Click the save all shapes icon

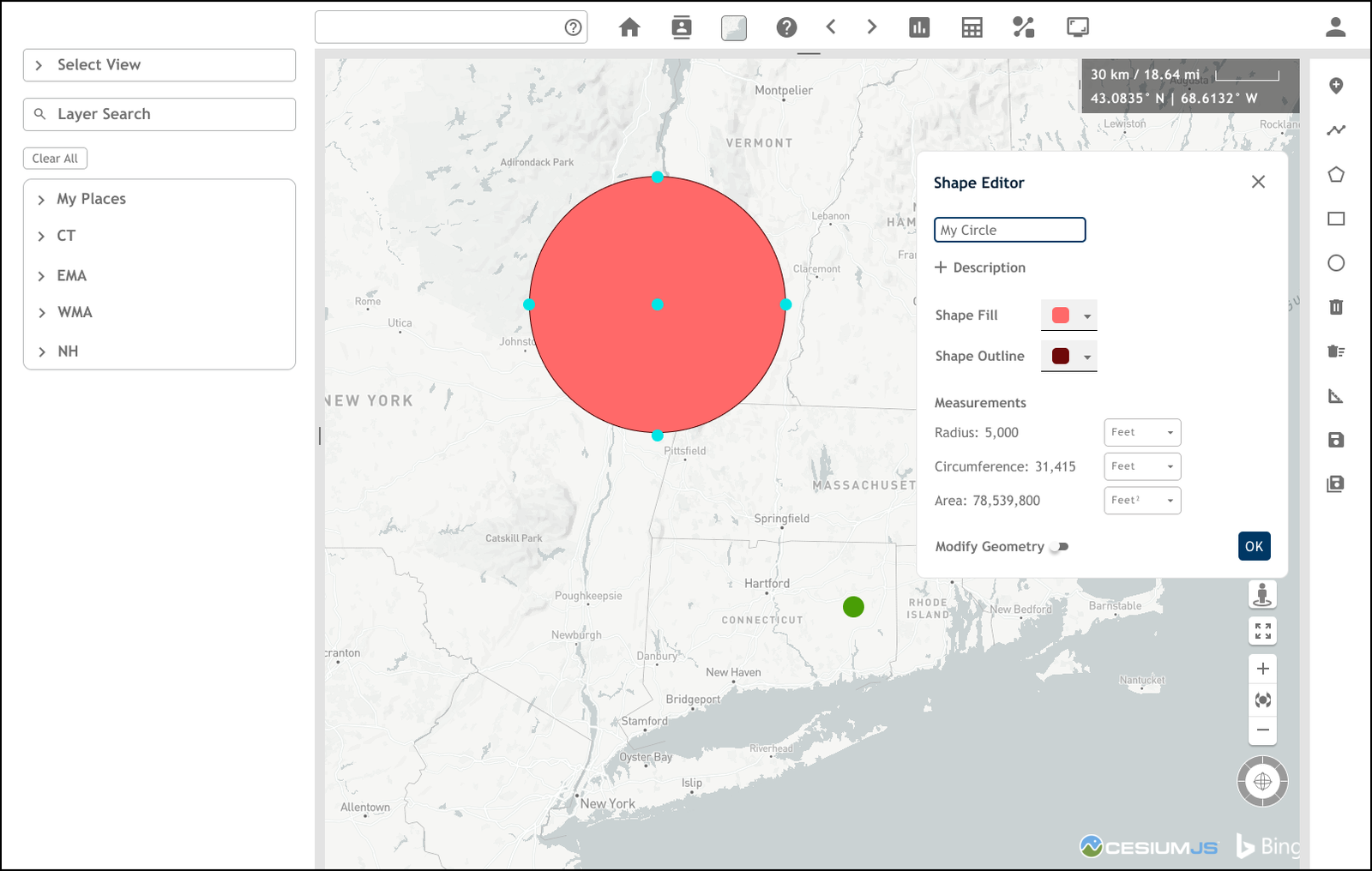(x=1336, y=484)
